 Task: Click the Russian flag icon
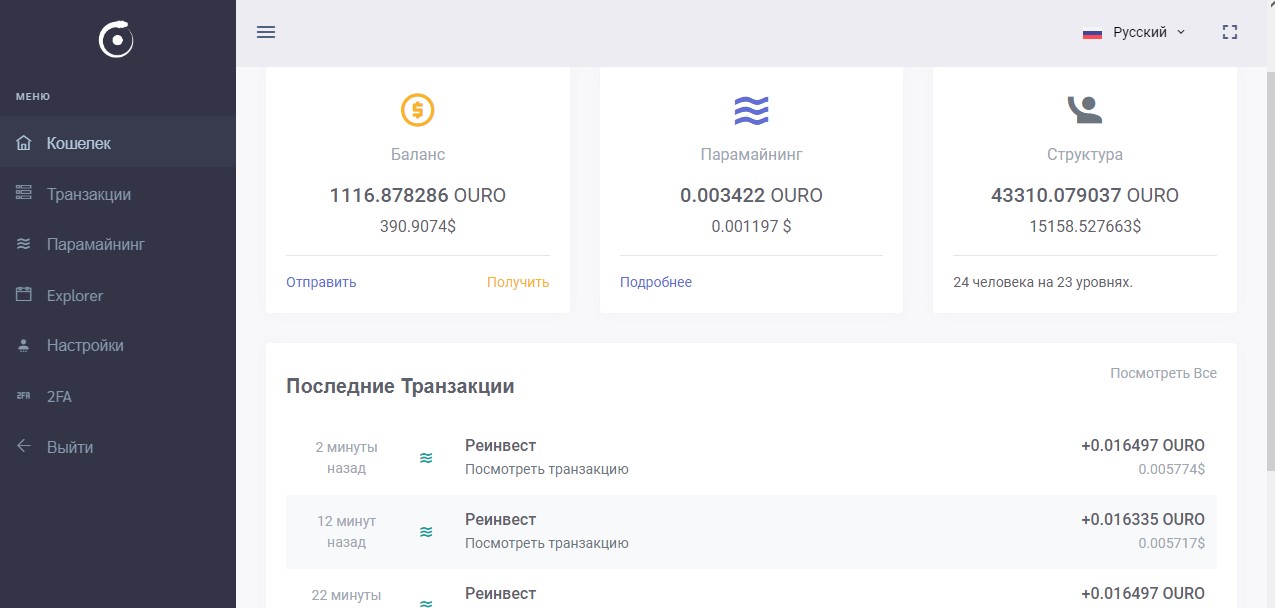[1092, 32]
